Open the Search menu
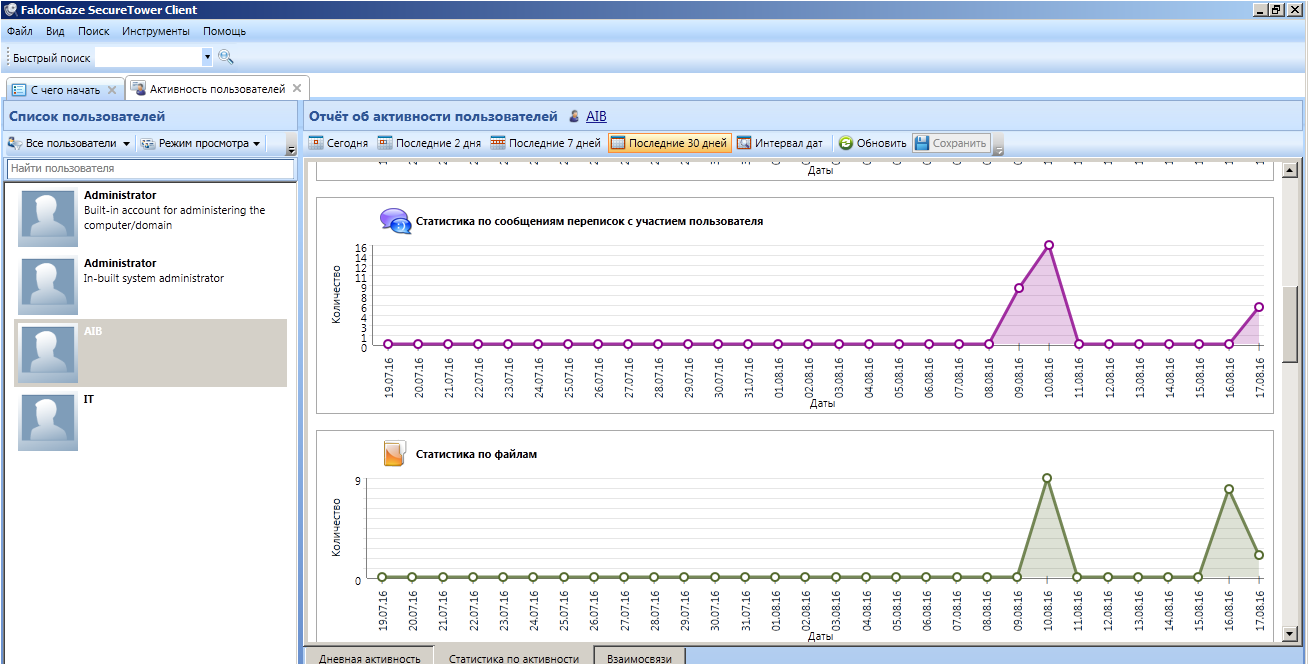1308x664 pixels. [x=93, y=31]
